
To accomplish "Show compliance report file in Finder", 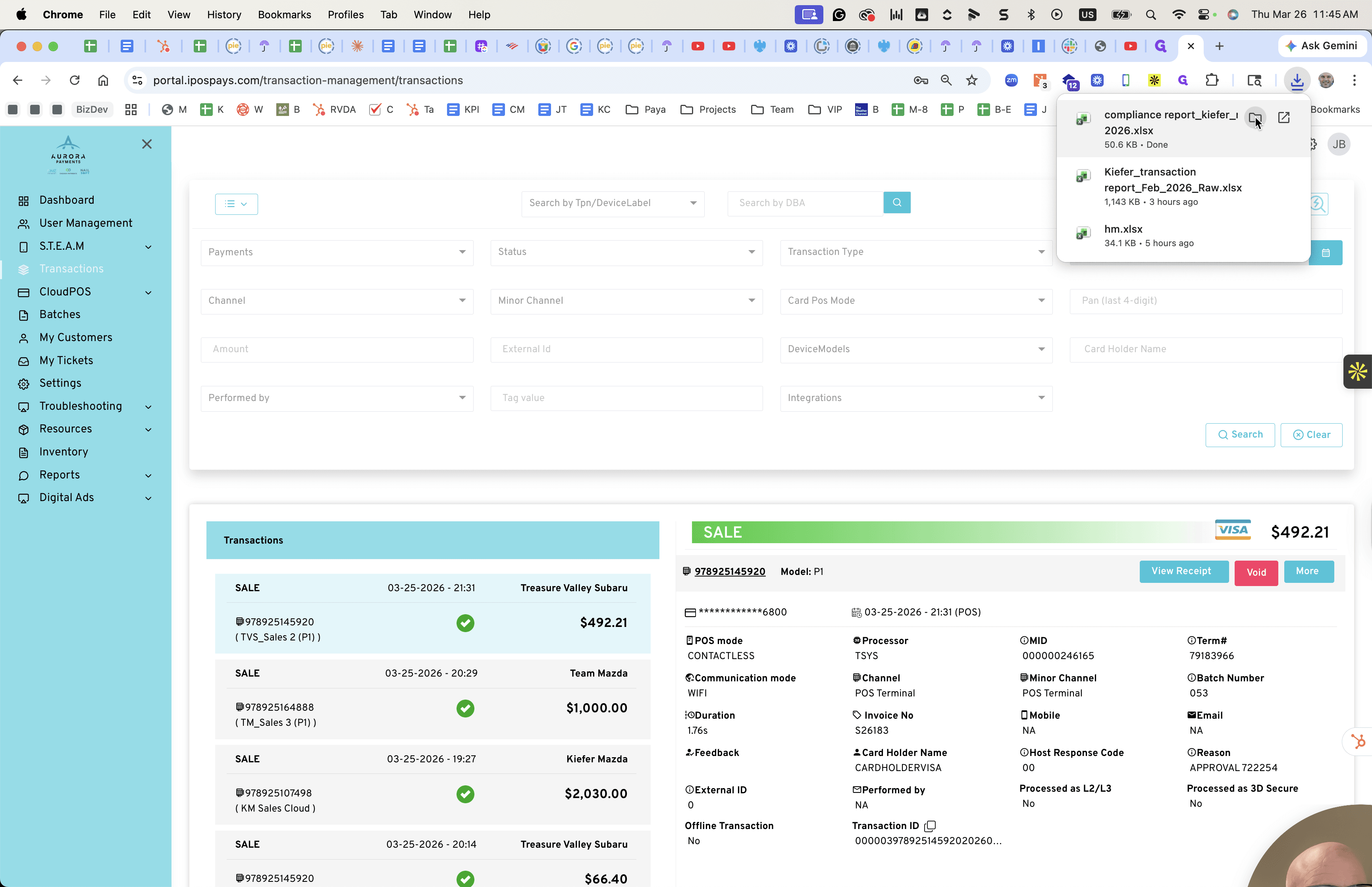I will (x=1255, y=118).
